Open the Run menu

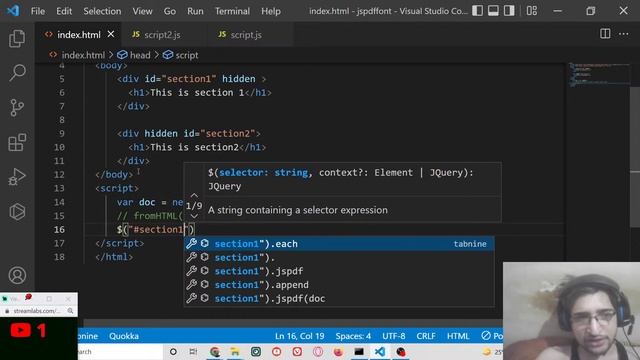[195, 11]
